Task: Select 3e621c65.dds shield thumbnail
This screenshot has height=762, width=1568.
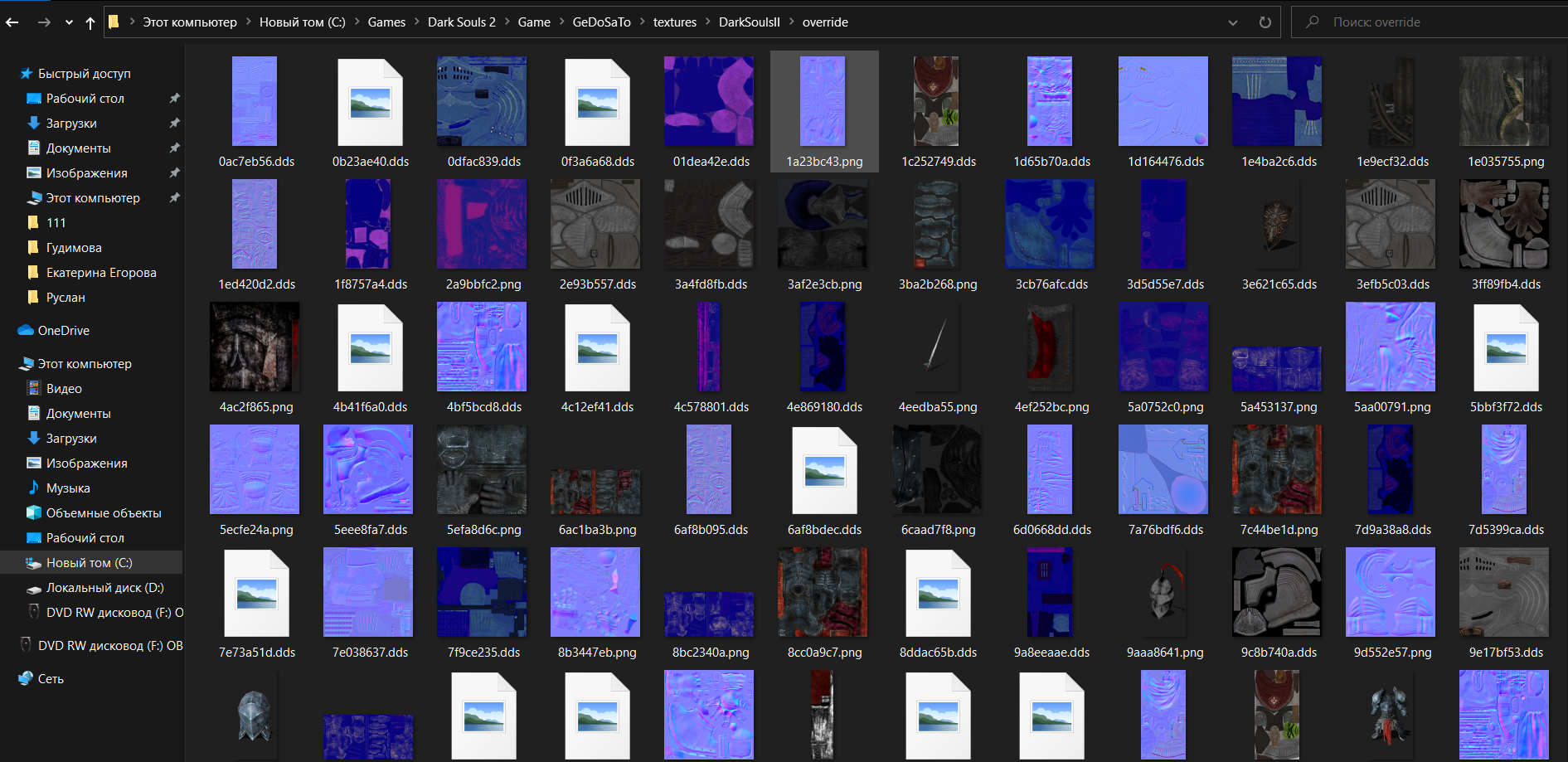Action: click(1277, 224)
